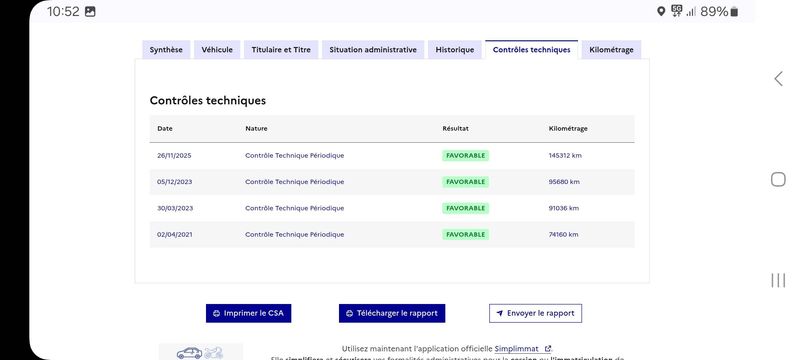
Task: Tap the Android home square icon
Action: click(x=778, y=179)
